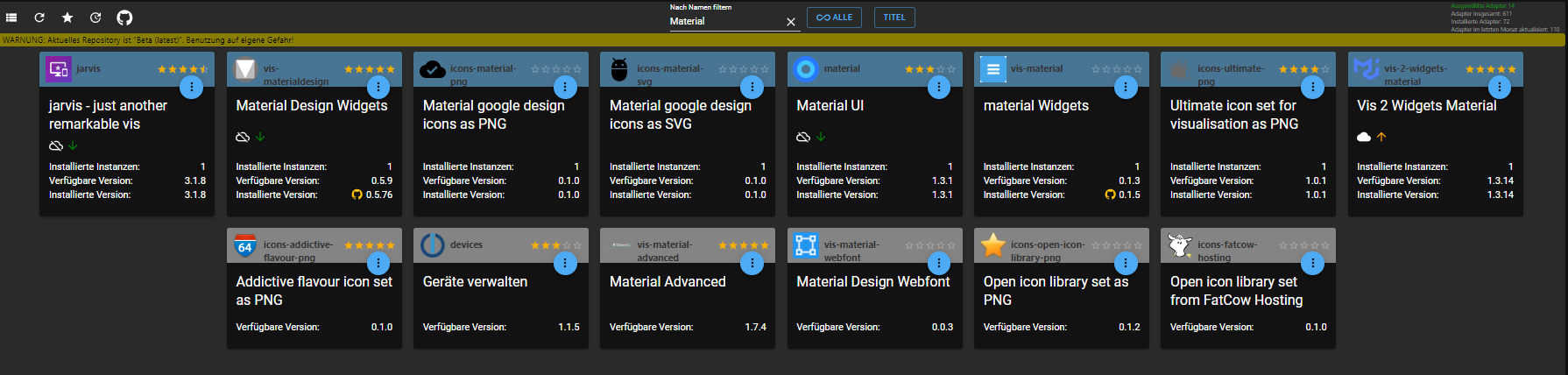Viewport: 1568px width, 375px height.
Task: Click the blue circle logo of material adapter
Action: (x=806, y=69)
